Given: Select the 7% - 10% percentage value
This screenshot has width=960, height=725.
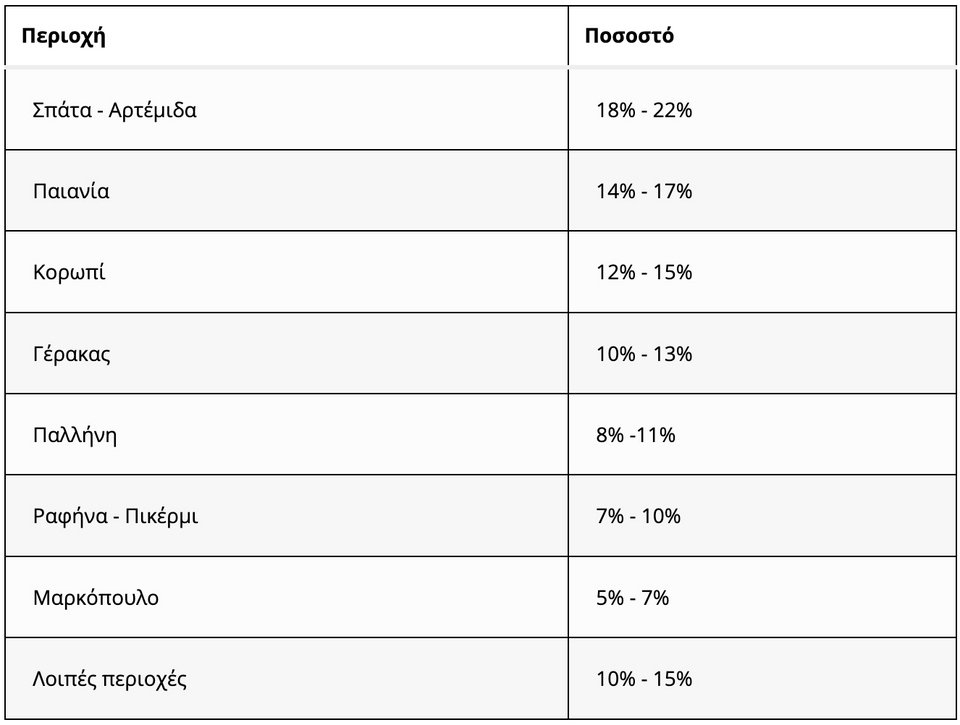Looking at the screenshot, I should (x=638, y=516).
